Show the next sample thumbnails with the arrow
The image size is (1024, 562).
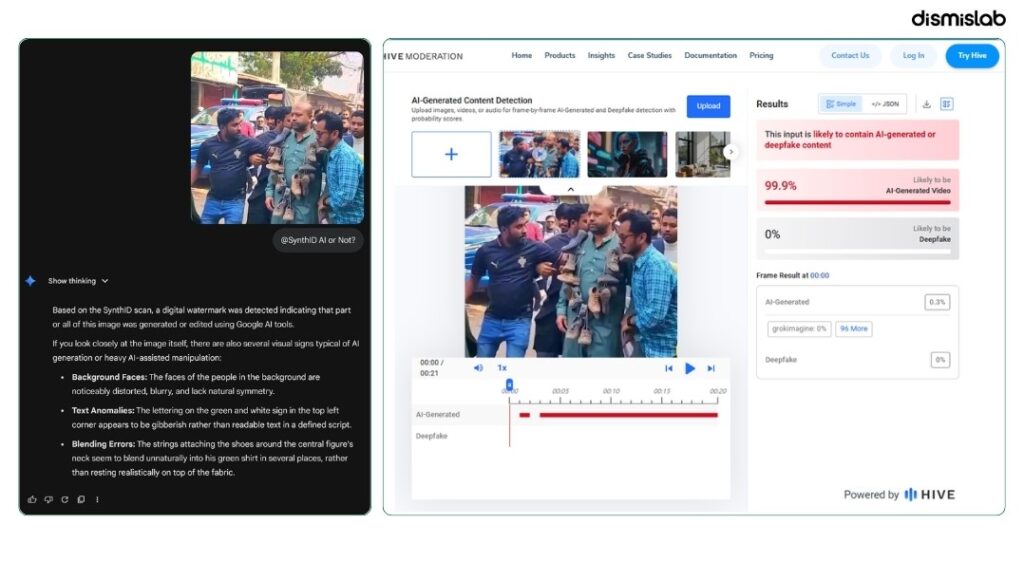pyautogui.click(x=731, y=152)
